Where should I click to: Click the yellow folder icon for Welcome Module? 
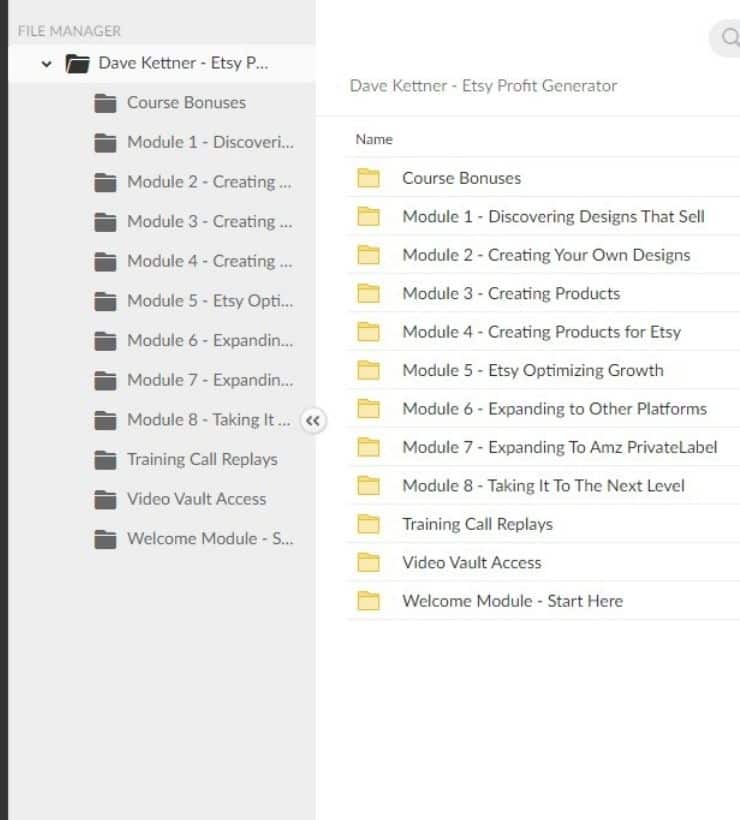click(369, 601)
